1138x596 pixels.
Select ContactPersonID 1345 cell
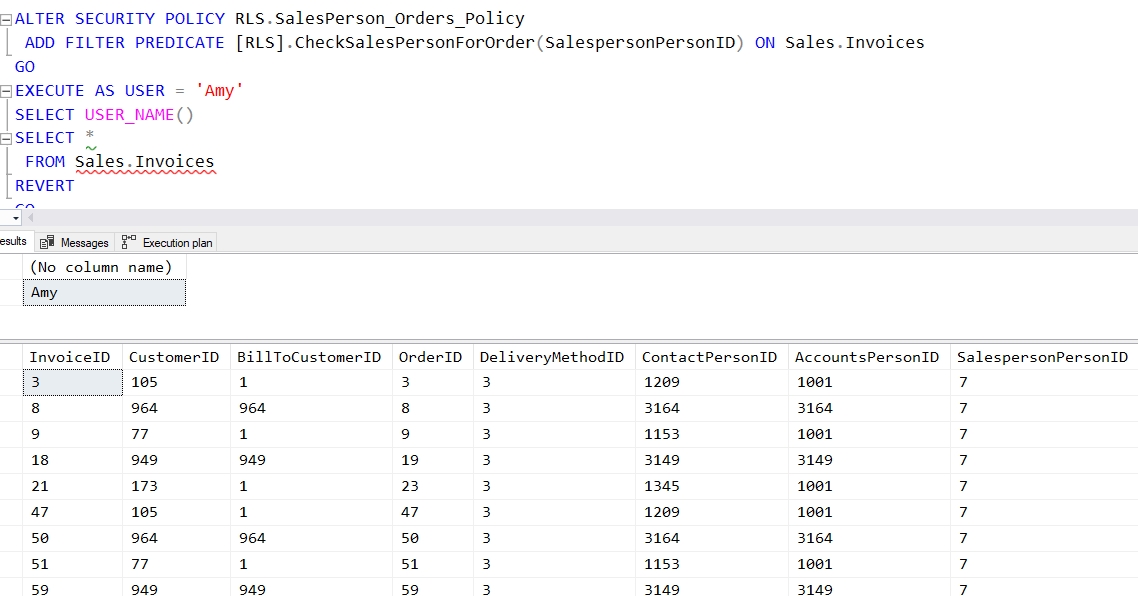pyautogui.click(x=712, y=486)
